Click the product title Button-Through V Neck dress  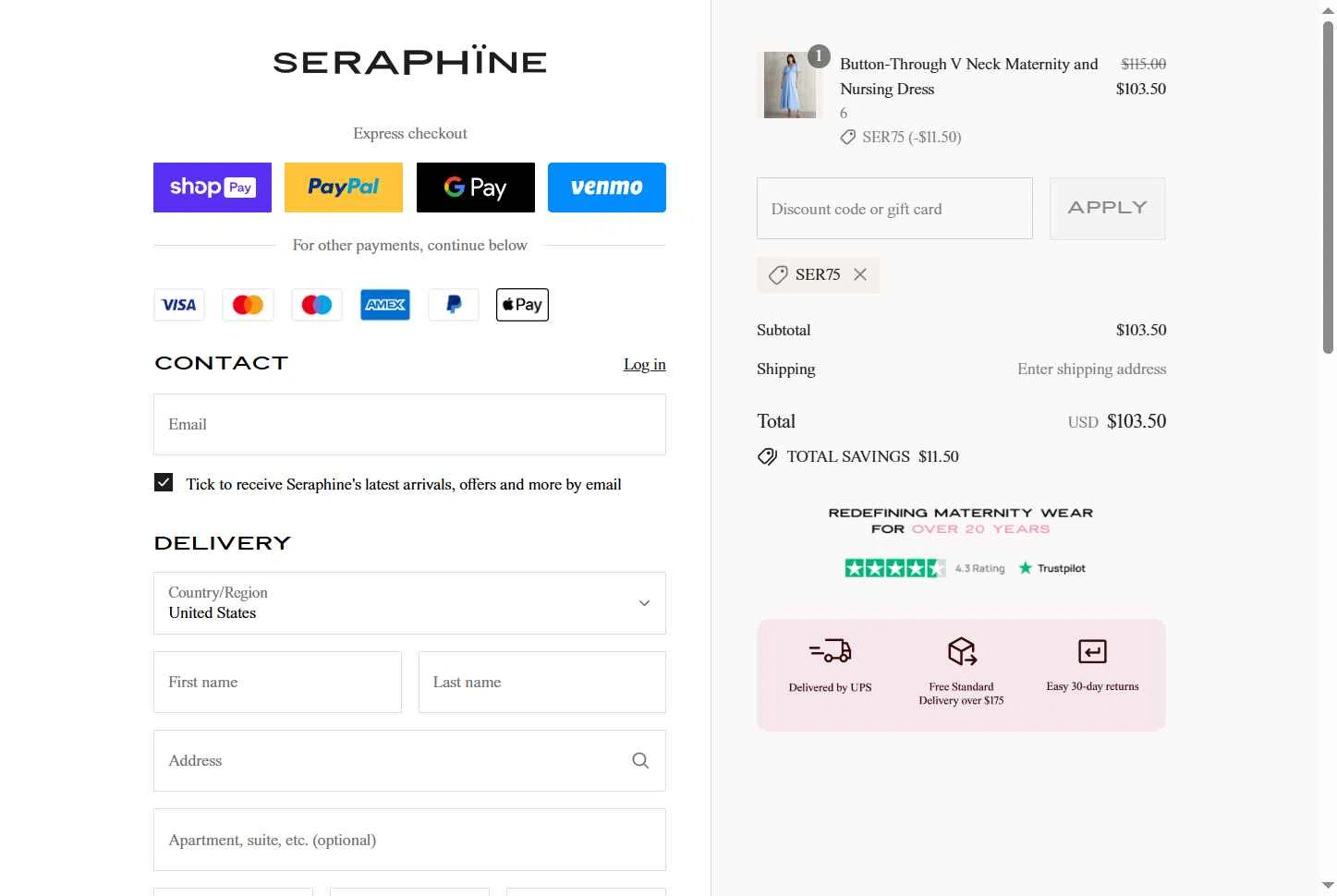point(968,77)
